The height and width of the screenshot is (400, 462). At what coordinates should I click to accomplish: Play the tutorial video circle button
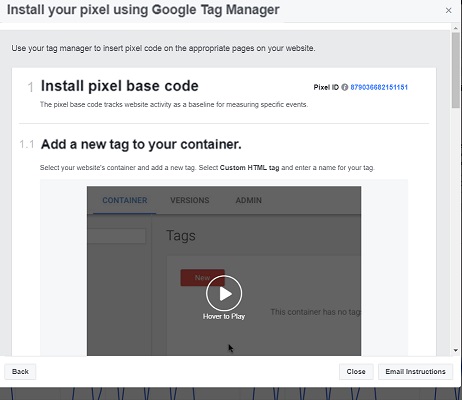tap(224, 293)
